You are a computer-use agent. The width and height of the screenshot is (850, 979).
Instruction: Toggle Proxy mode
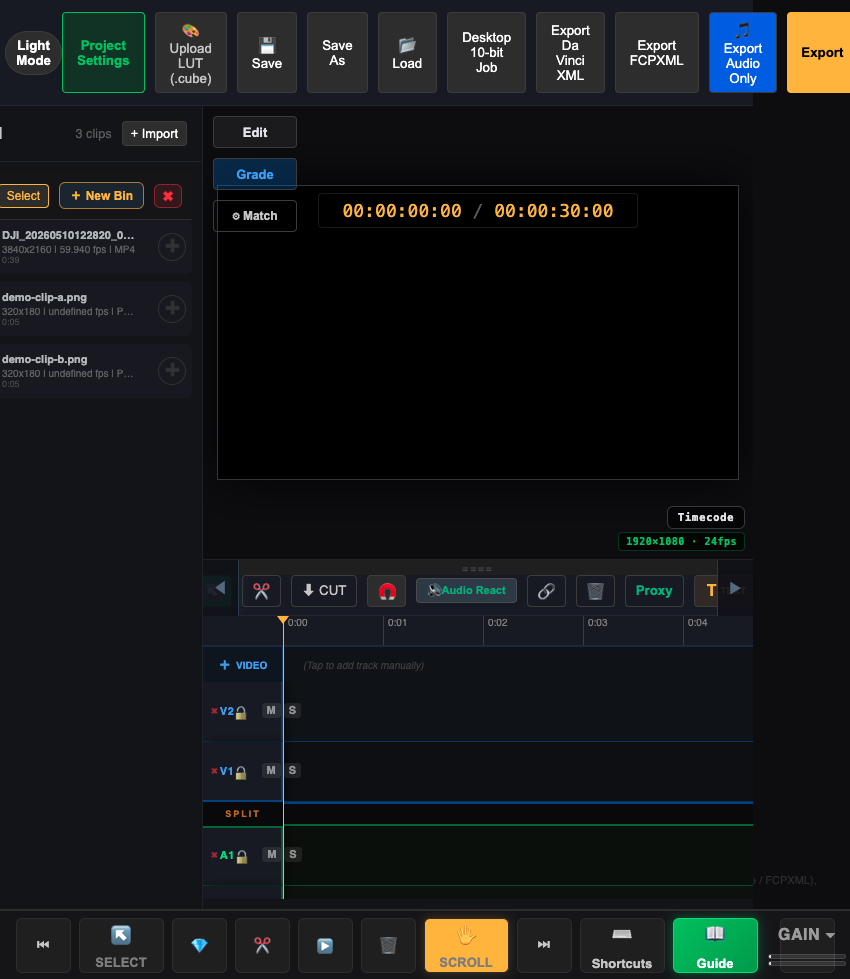tap(654, 591)
